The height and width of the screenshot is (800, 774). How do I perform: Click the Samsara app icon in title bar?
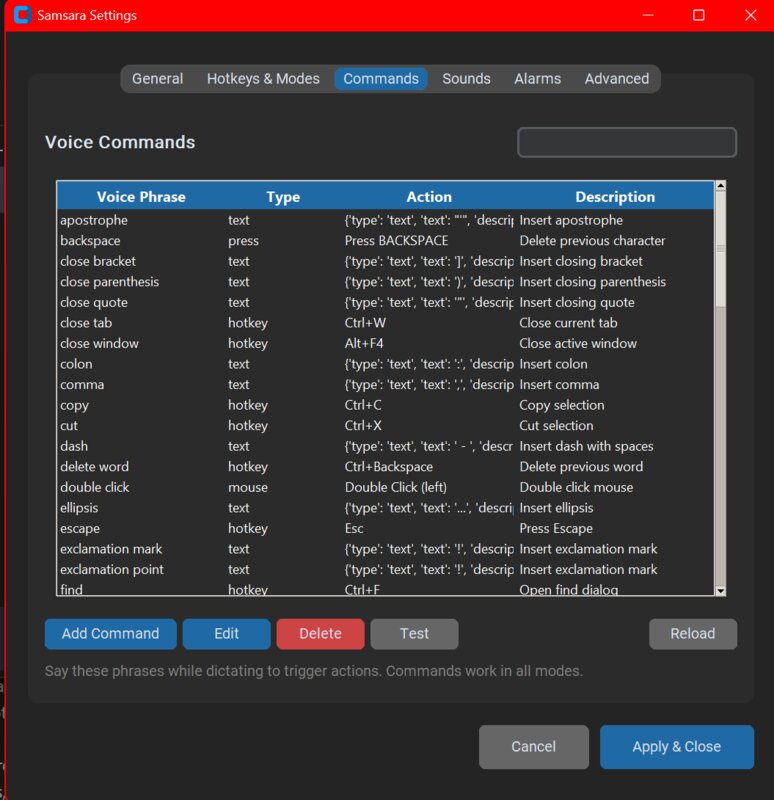(22, 15)
